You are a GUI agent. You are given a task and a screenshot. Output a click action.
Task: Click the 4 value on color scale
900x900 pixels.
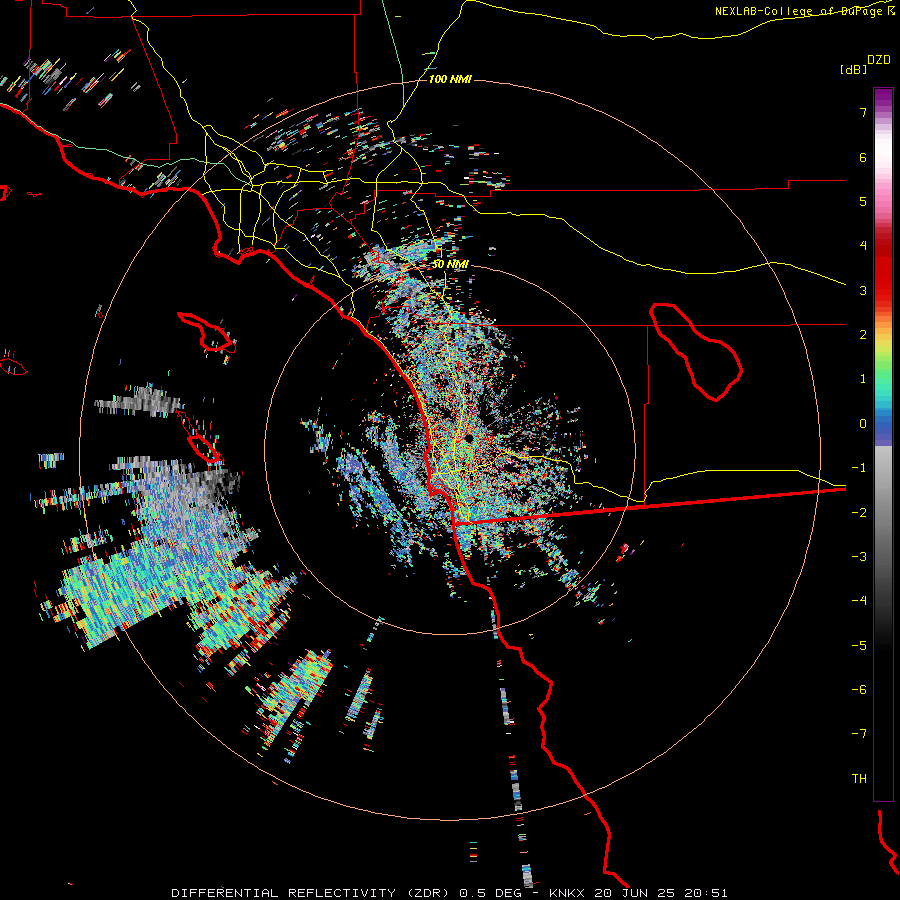863,246
